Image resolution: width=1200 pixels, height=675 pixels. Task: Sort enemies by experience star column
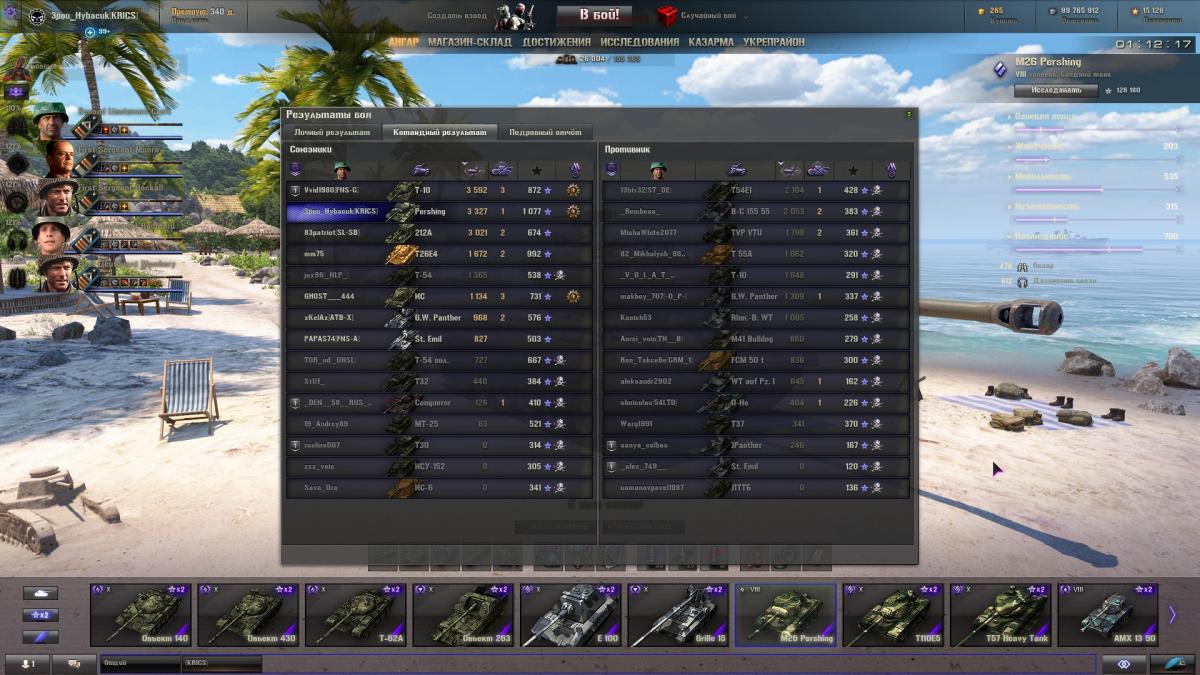[x=853, y=171]
